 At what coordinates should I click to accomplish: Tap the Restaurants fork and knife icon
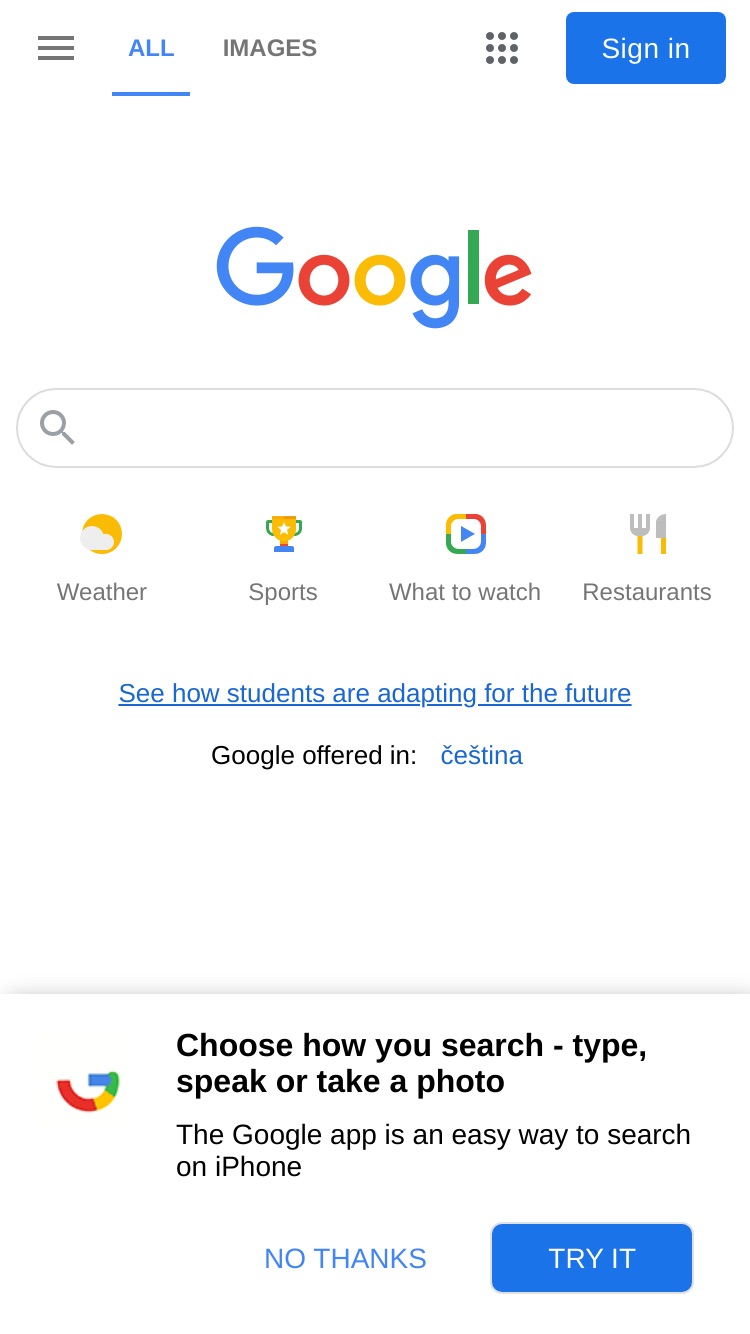[647, 534]
